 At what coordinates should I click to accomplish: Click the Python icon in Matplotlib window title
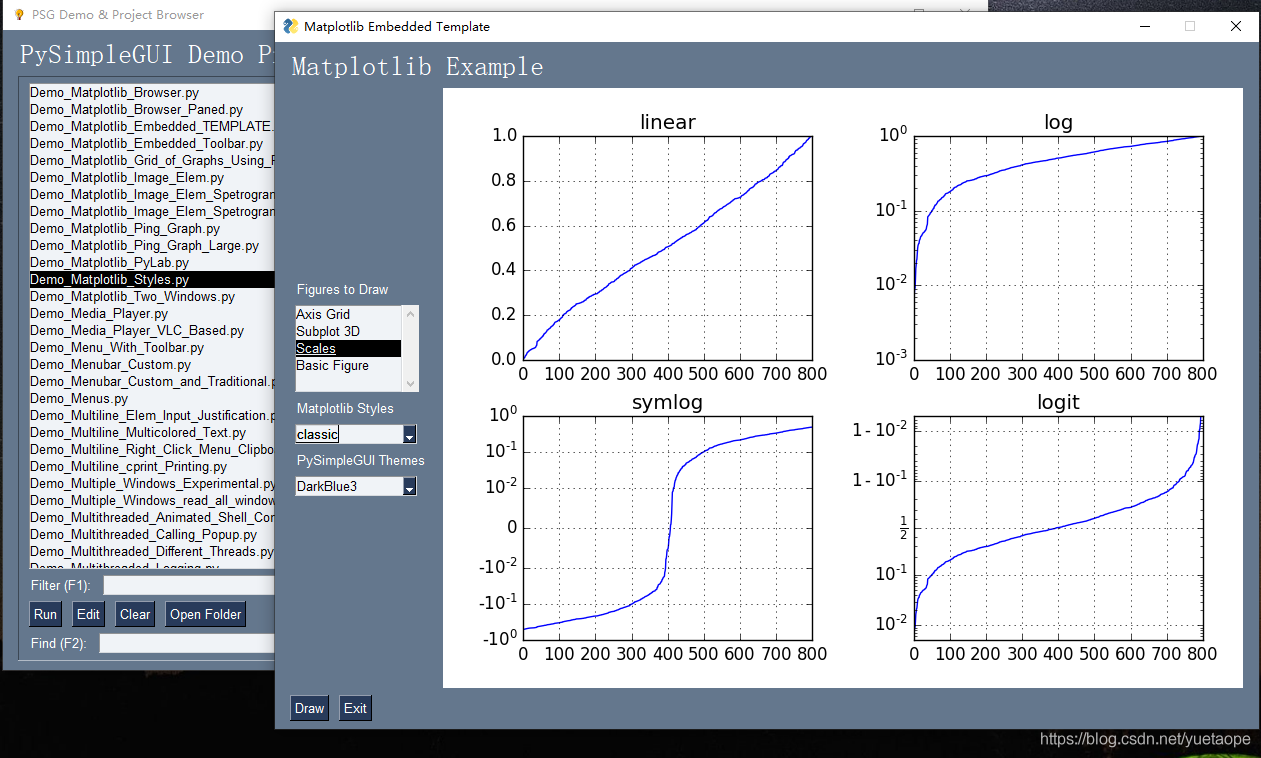click(x=291, y=26)
